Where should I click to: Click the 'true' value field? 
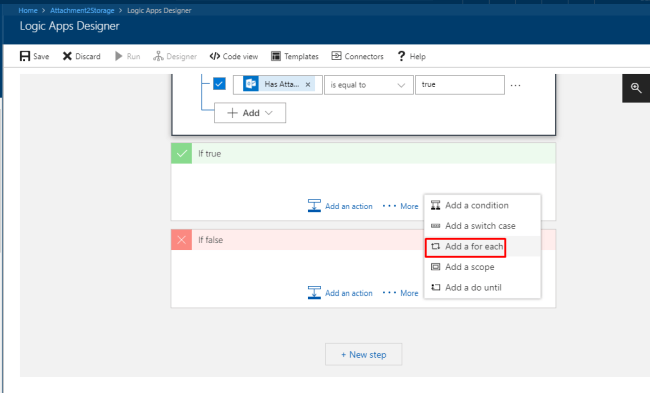pos(460,85)
